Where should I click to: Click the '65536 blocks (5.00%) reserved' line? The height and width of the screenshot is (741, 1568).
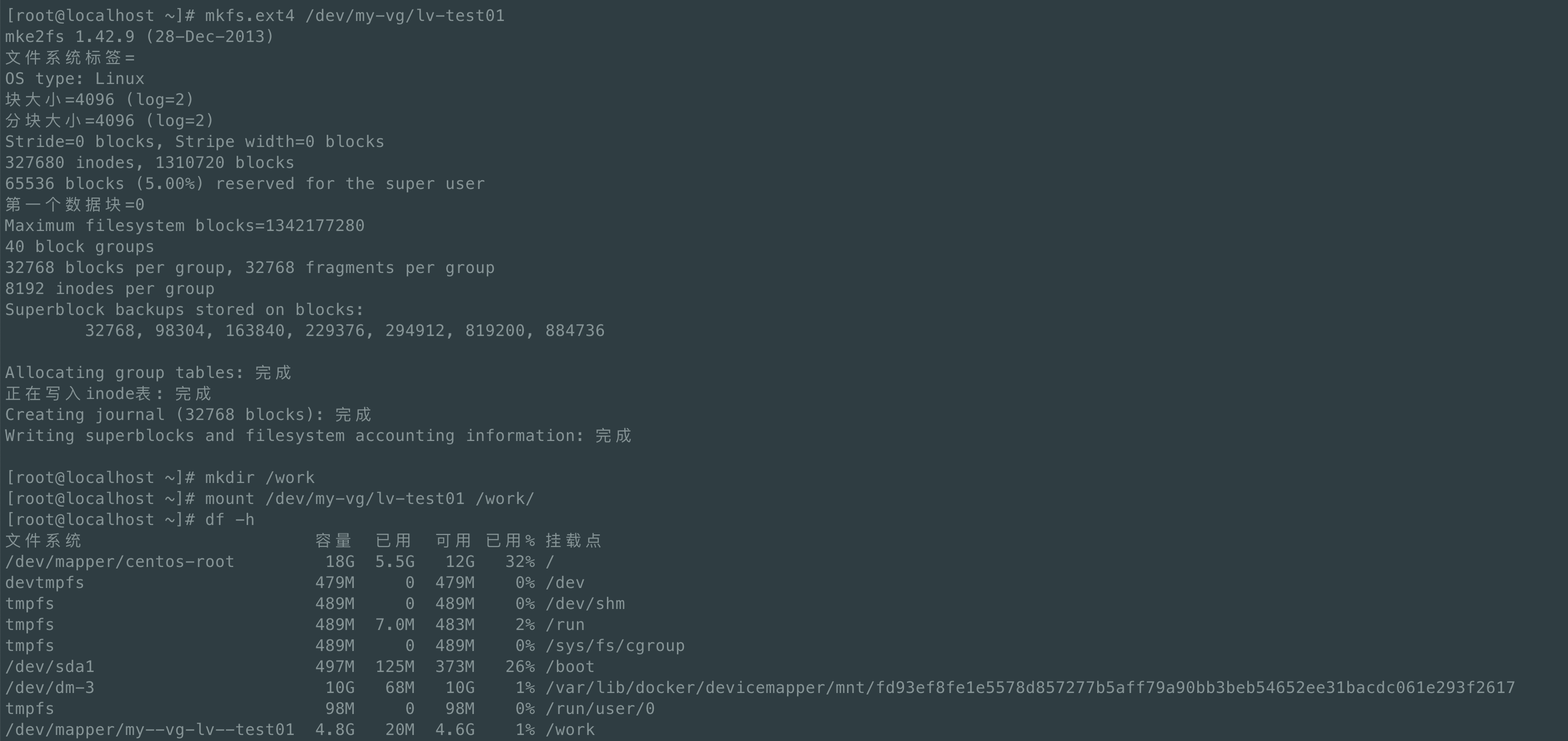[245, 183]
